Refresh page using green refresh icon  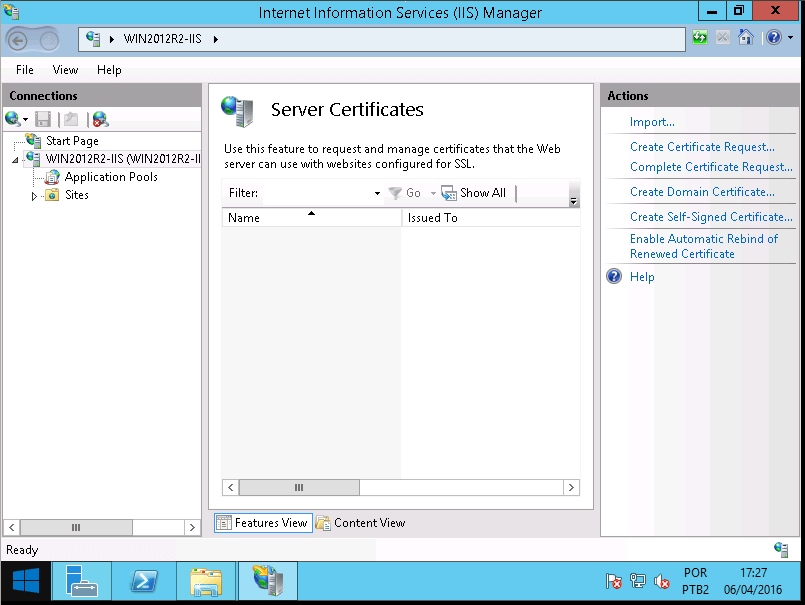700,37
